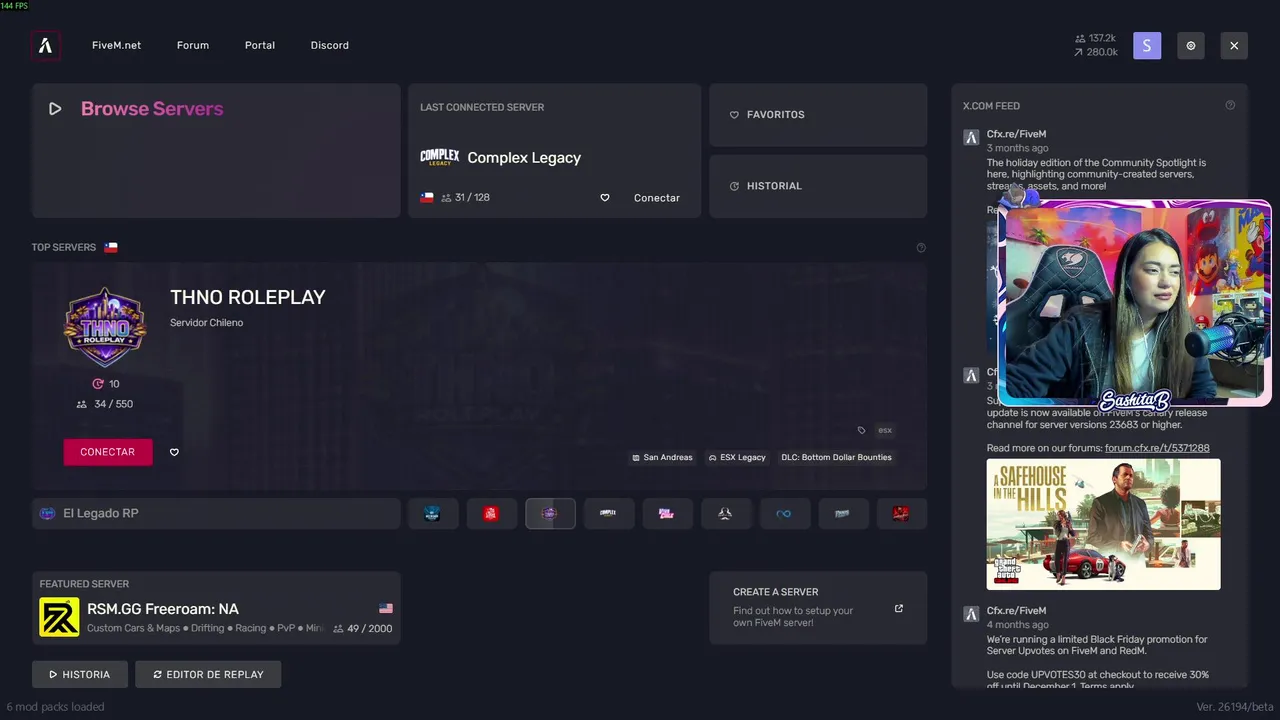Click the SashitaB webcam overlay
1280x720 pixels.
(x=1135, y=303)
